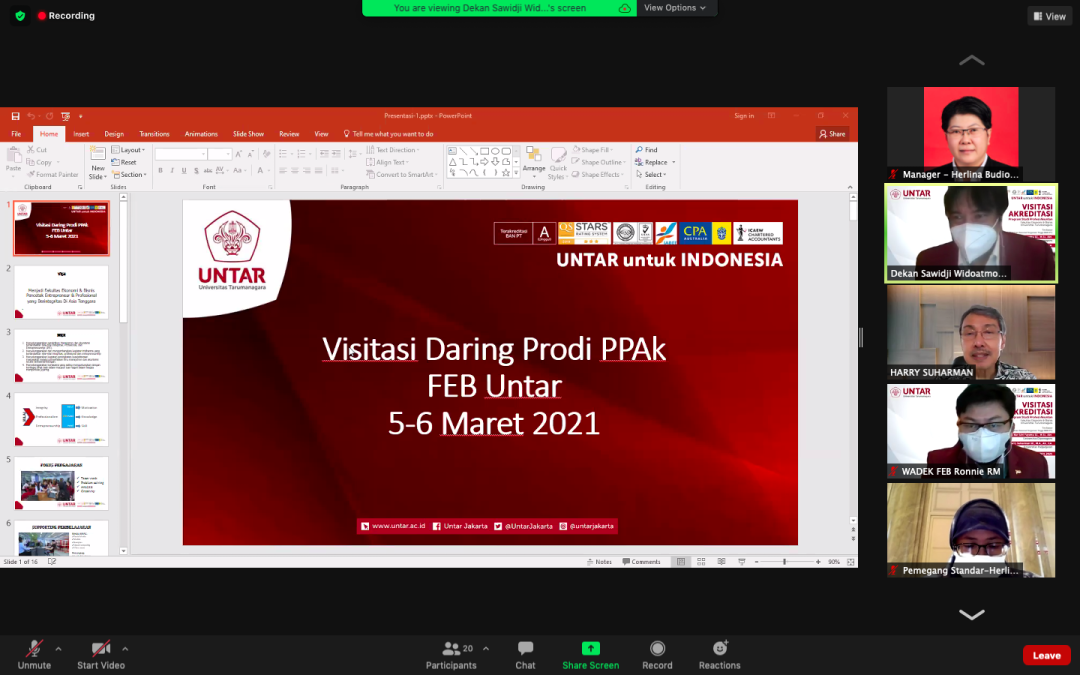
Task: Click Sign in on PowerPoint title bar
Action: click(744, 116)
